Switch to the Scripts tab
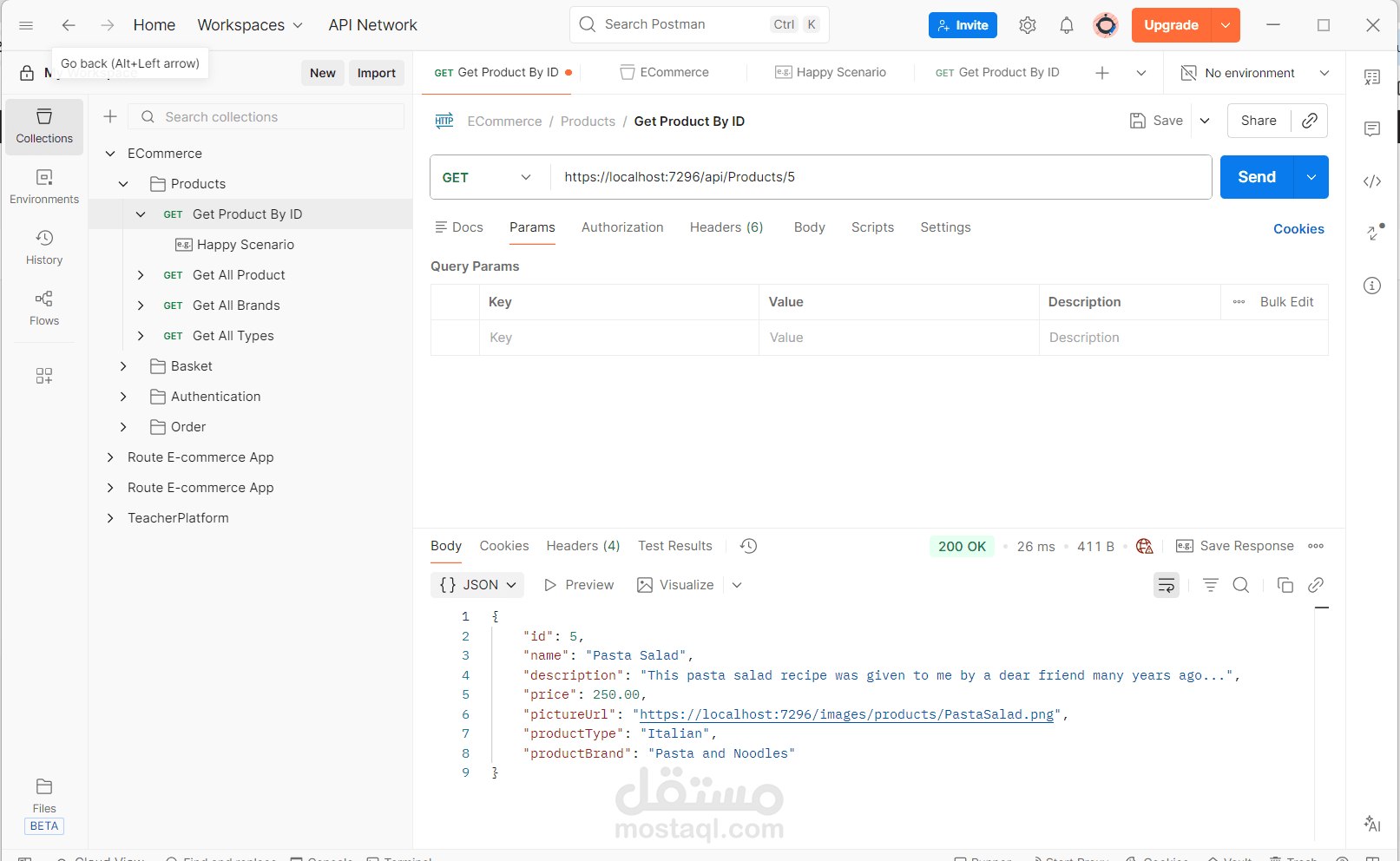The height and width of the screenshot is (861, 1400). pos(872,227)
